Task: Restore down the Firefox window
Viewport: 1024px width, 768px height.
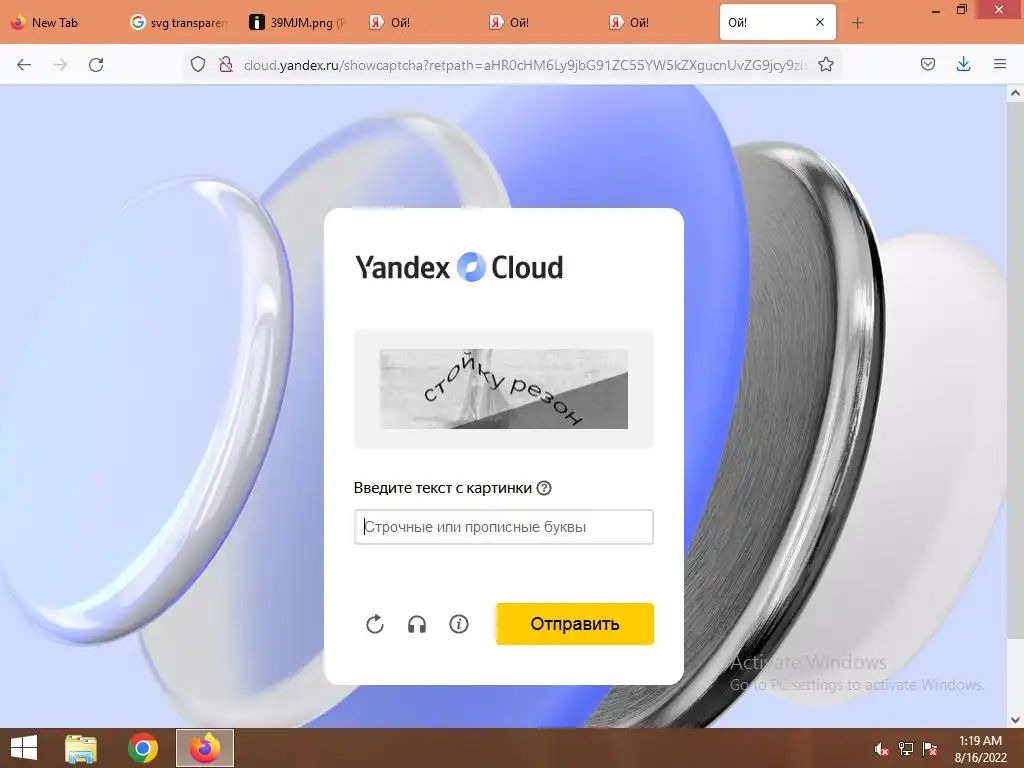Action: click(962, 10)
